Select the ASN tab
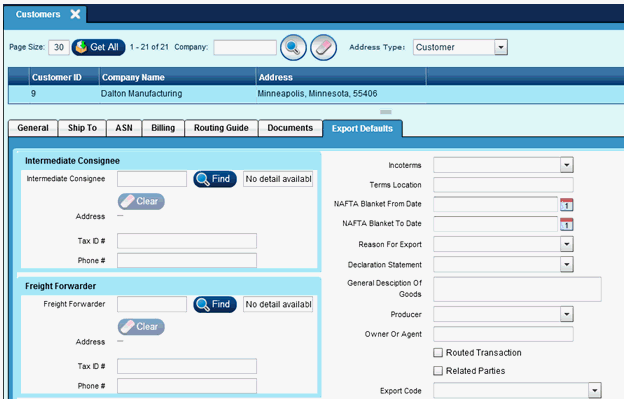624x399 pixels. click(x=124, y=128)
